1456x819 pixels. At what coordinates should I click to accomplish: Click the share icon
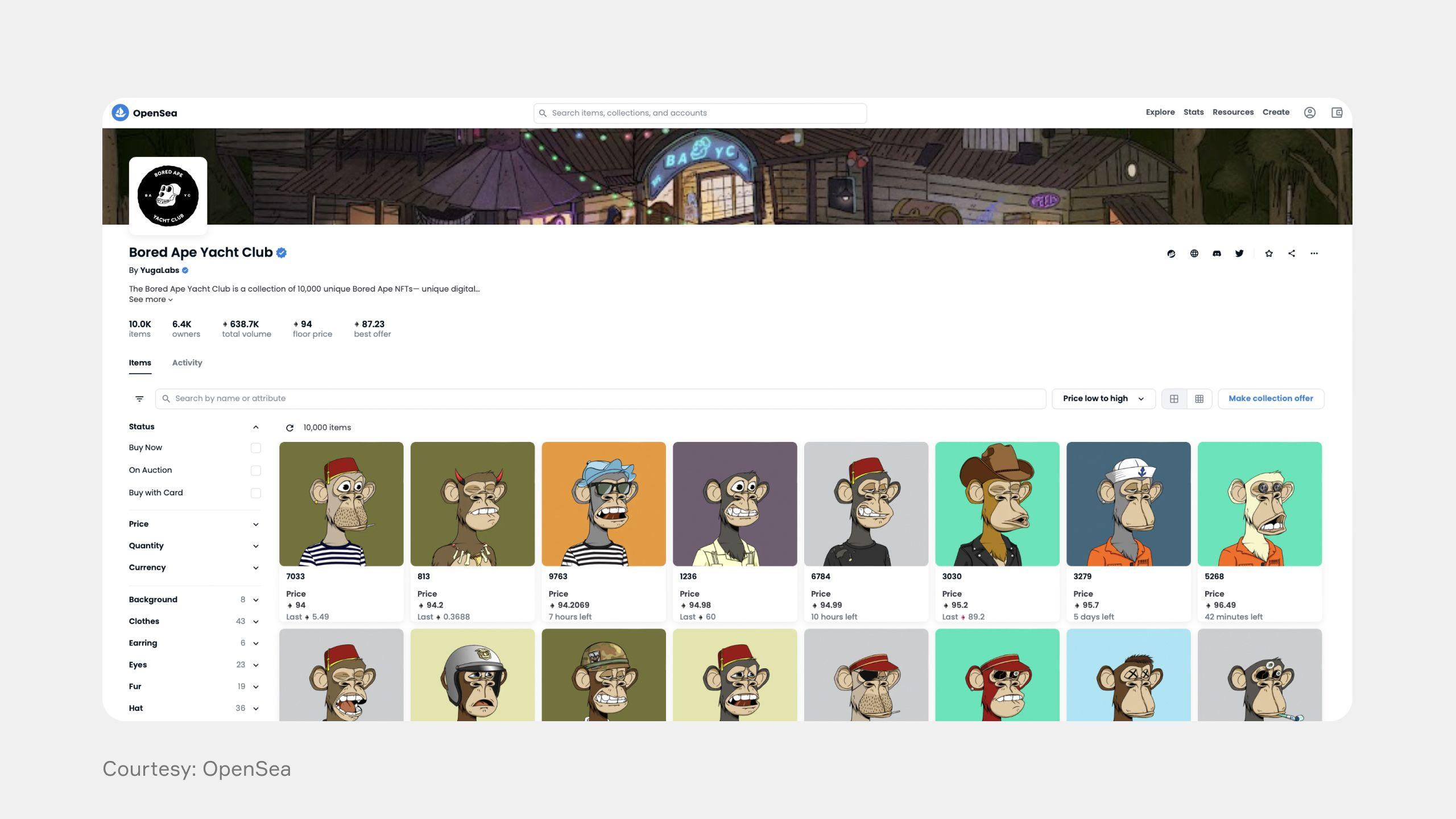click(x=1292, y=254)
